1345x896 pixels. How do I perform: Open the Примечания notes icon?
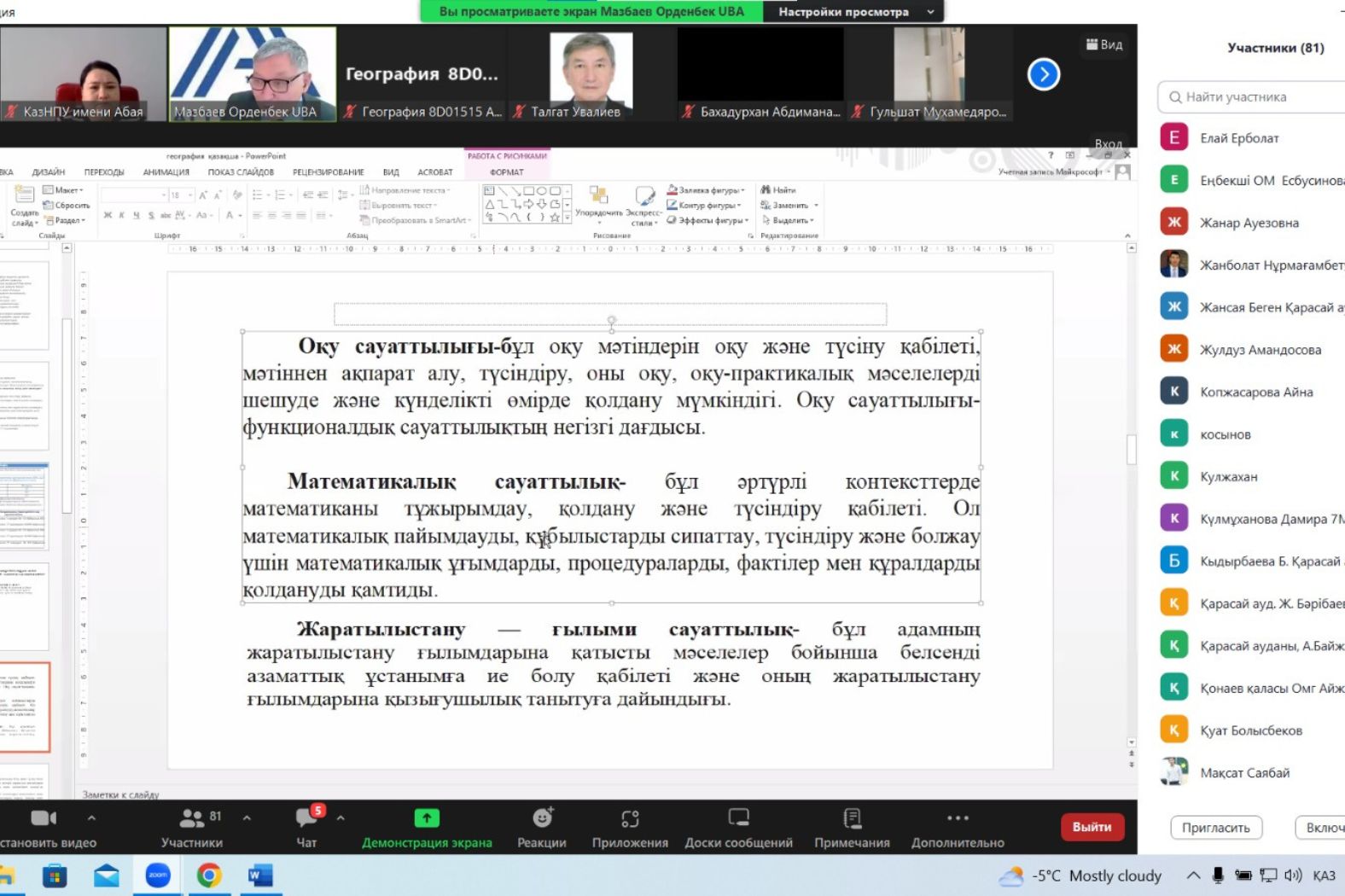(x=852, y=819)
